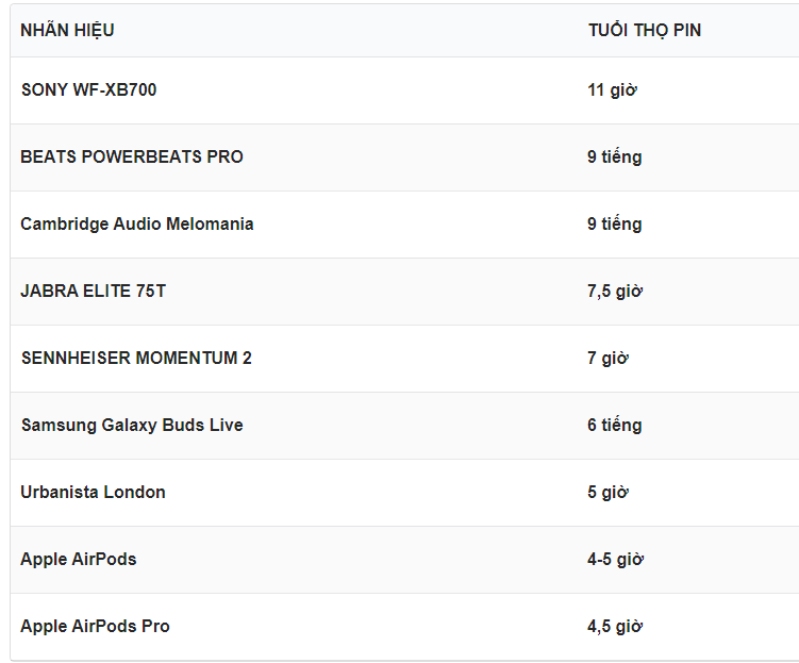Select the SONY WF-XB700 cell
Screen dimensions: 799x663
(x=89, y=90)
